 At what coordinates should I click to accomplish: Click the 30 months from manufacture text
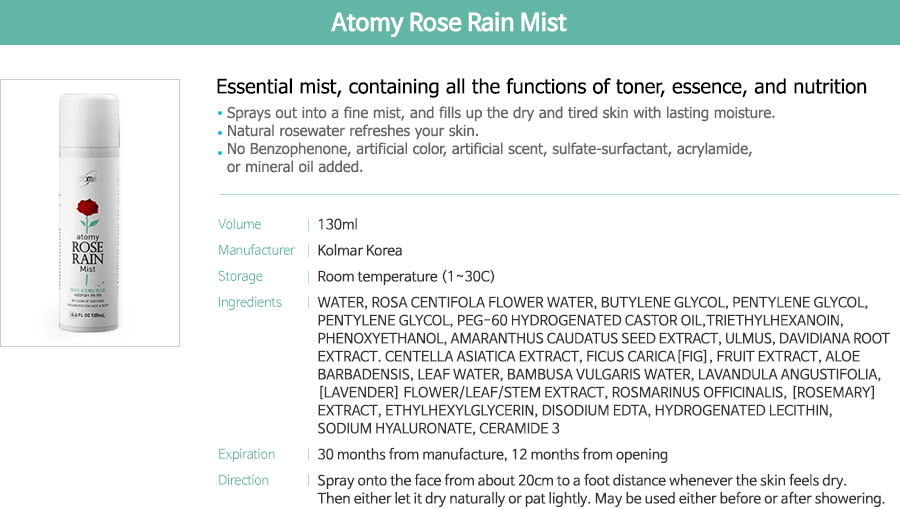[x=410, y=454]
